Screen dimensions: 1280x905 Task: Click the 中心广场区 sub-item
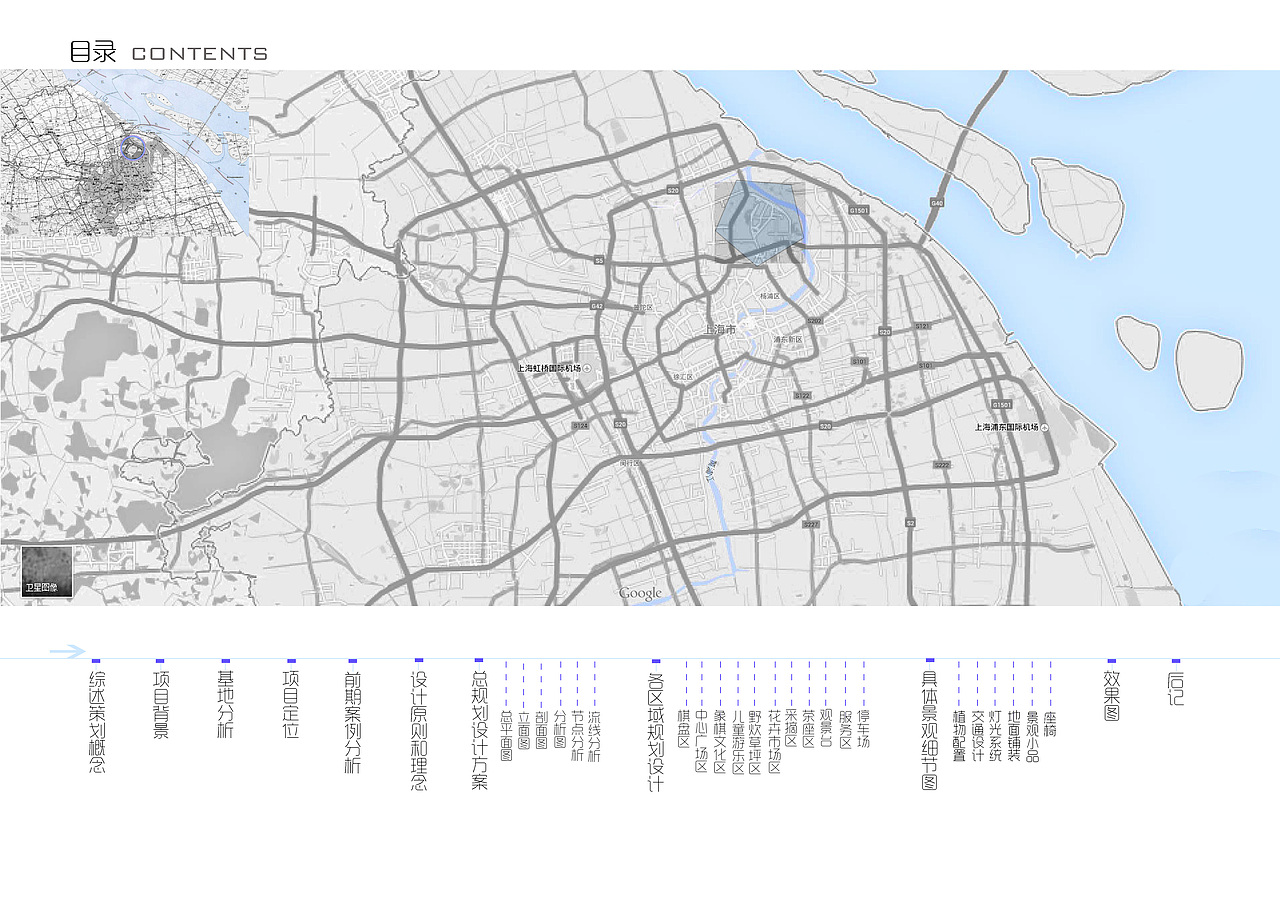702,743
